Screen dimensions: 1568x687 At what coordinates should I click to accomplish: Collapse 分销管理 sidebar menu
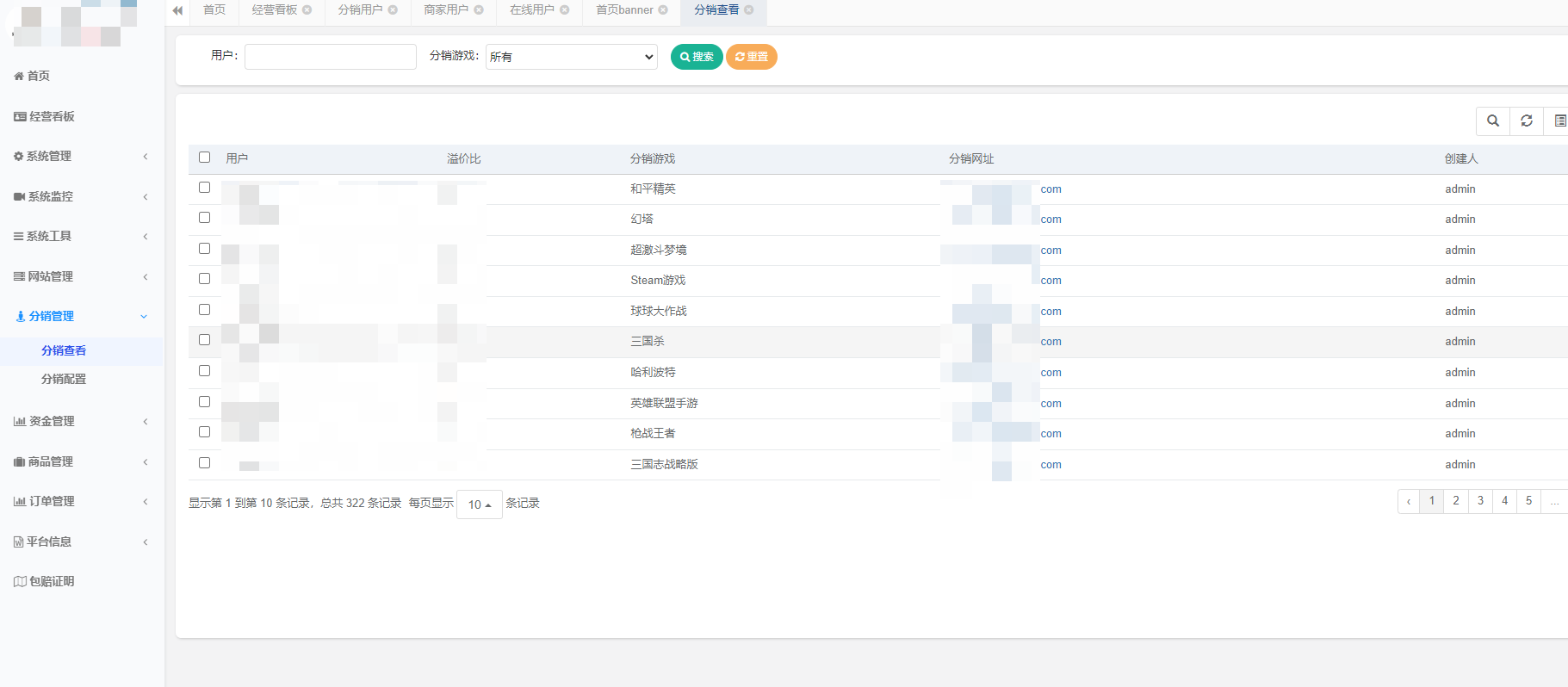(x=82, y=316)
